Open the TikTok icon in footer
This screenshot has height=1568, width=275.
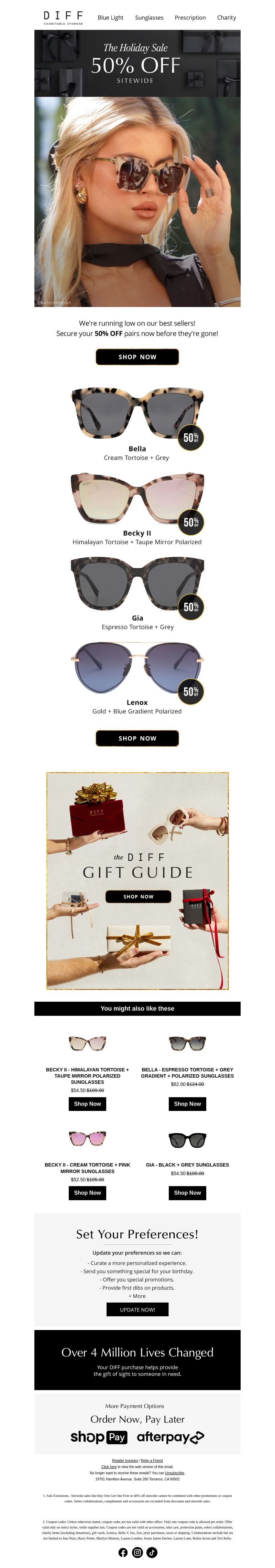[x=152, y=1552]
